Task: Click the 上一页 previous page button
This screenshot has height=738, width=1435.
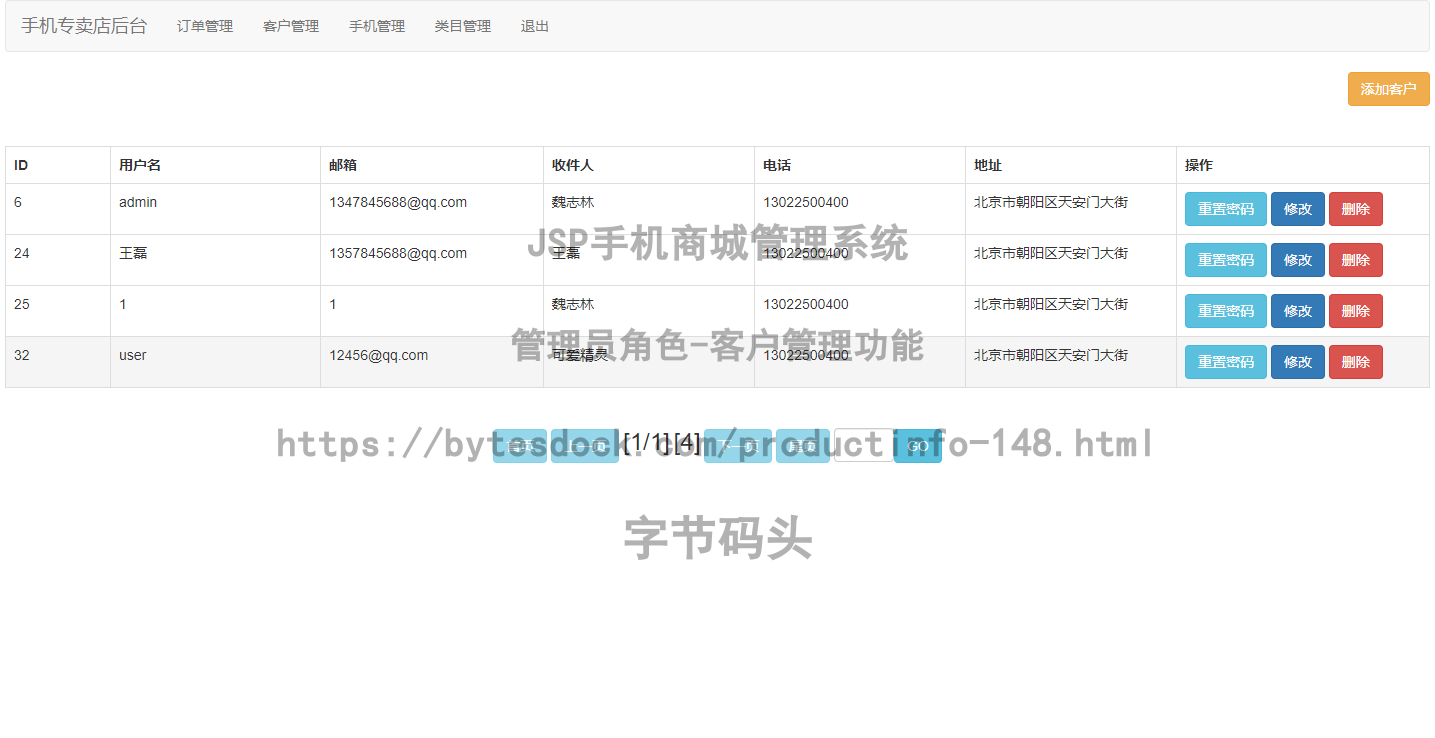Action: [x=585, y=446]
